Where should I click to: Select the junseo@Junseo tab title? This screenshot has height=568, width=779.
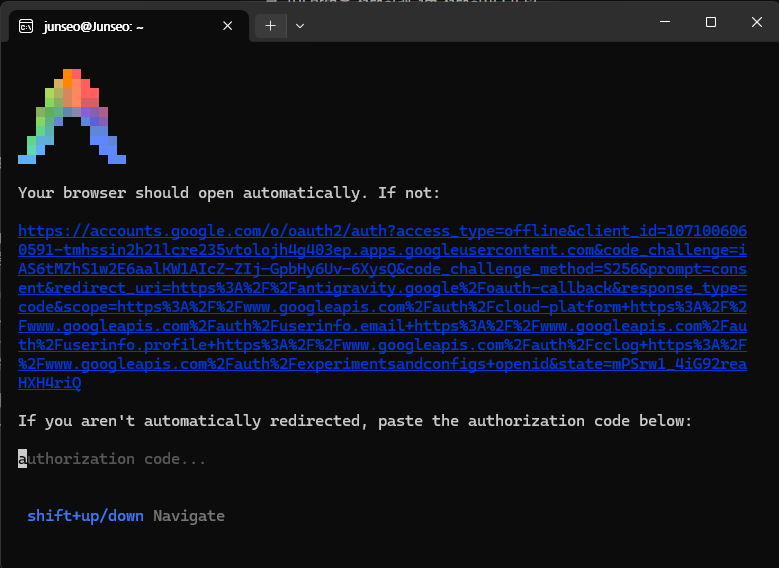93,26
